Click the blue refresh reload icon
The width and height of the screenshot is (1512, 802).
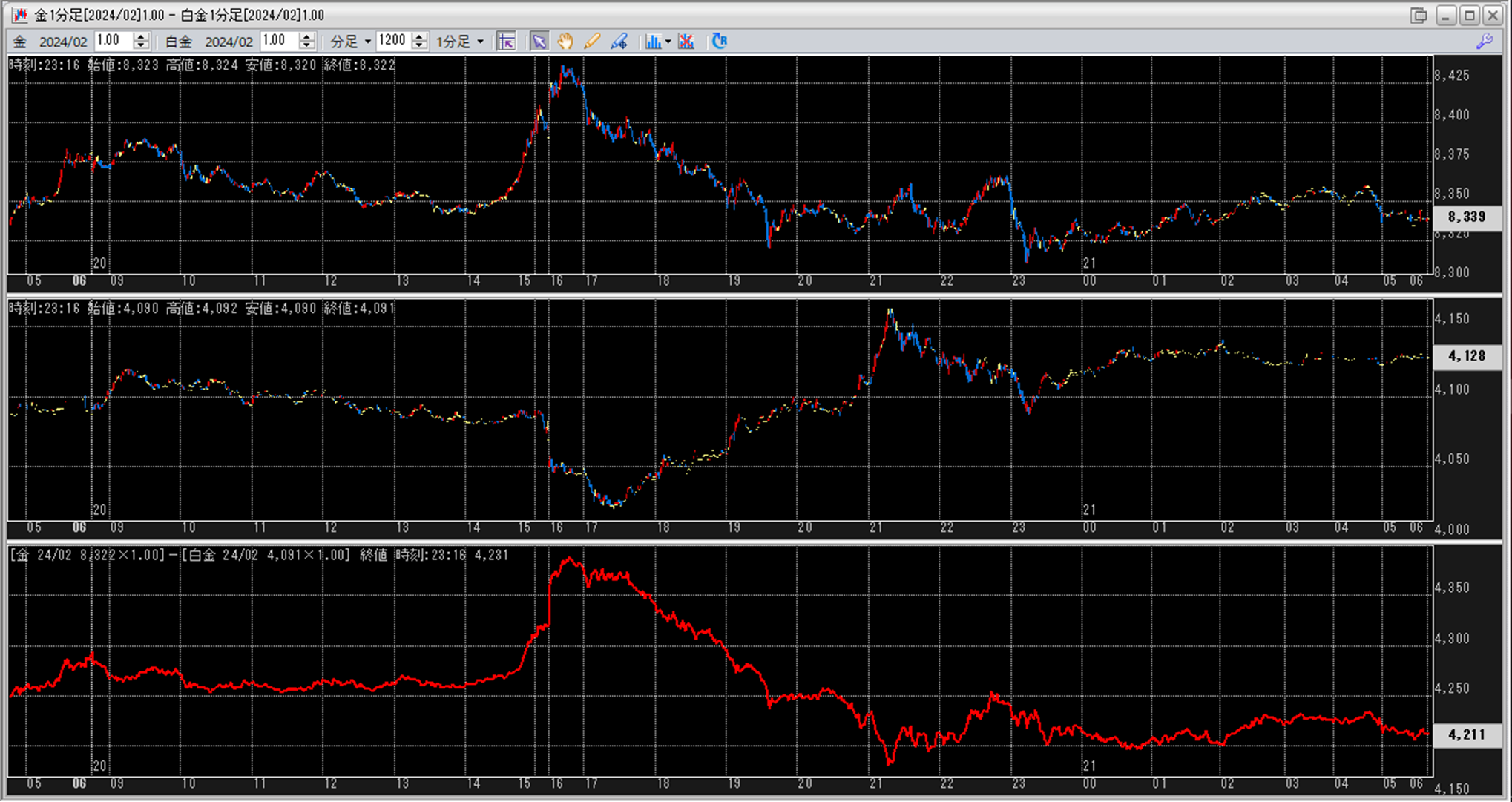pos(719,42)
